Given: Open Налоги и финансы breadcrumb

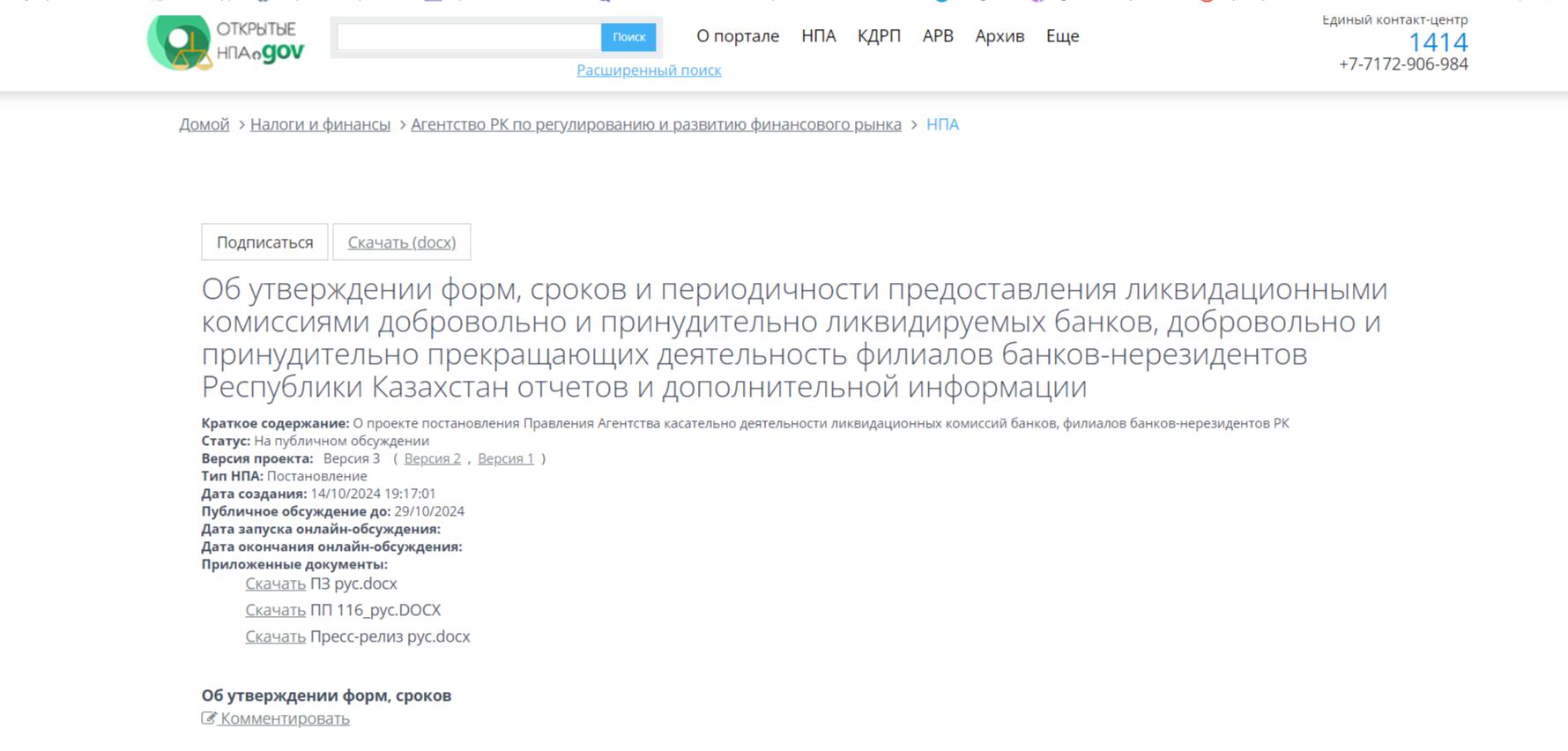Looking at the screenshot, I should 320,124.
